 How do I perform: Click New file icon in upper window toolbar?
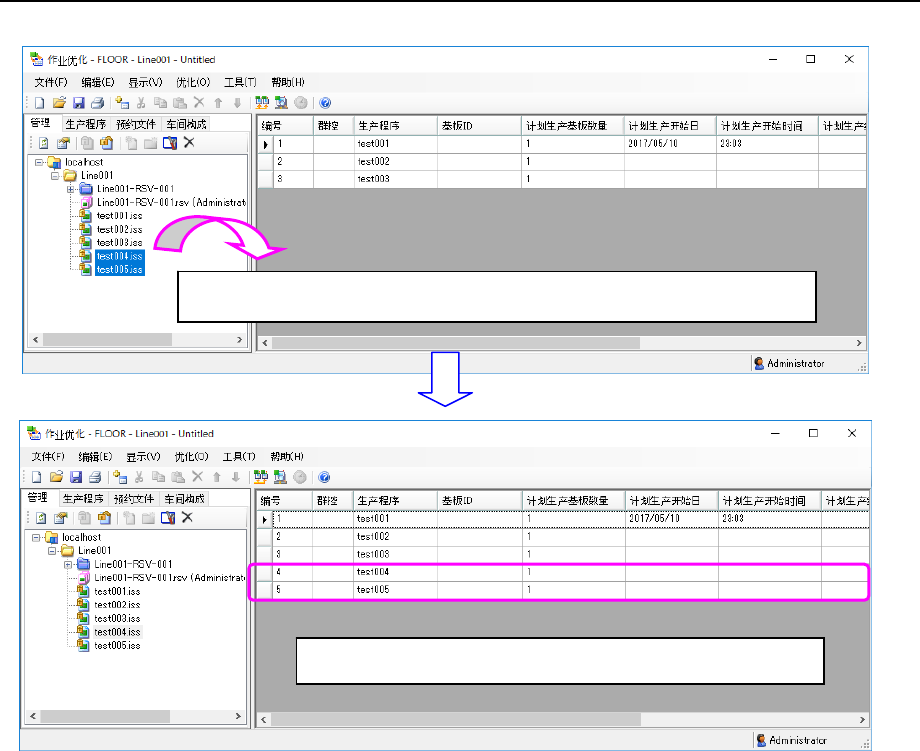39,103
